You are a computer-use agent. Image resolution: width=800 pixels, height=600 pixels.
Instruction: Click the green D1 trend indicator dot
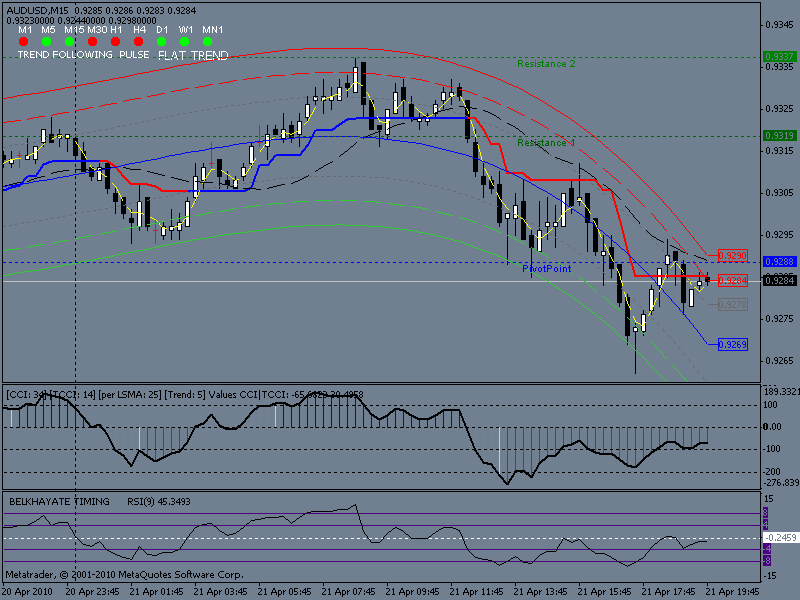161,42
